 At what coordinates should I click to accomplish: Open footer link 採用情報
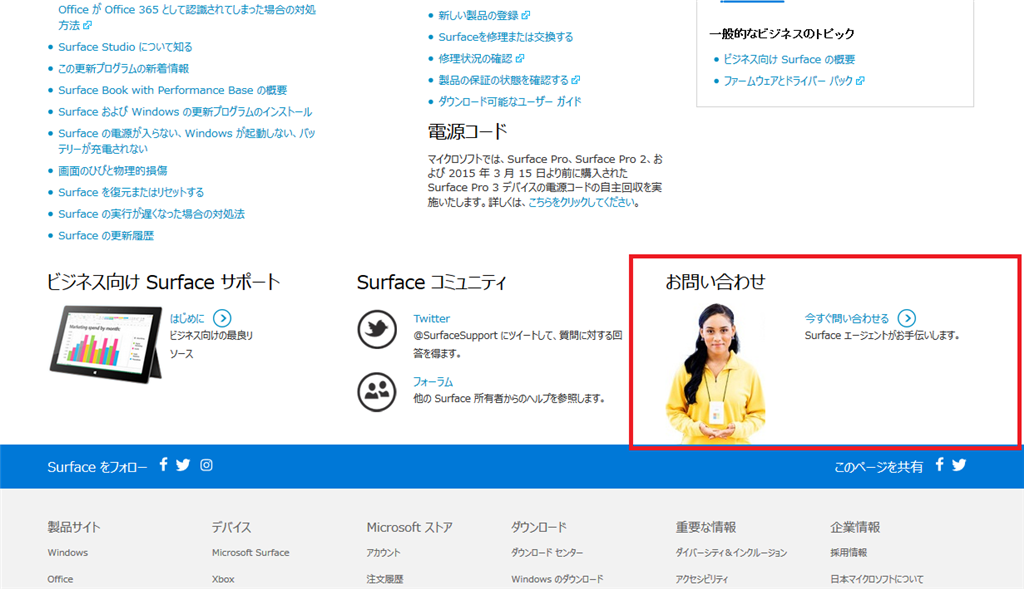pos(848,552)
